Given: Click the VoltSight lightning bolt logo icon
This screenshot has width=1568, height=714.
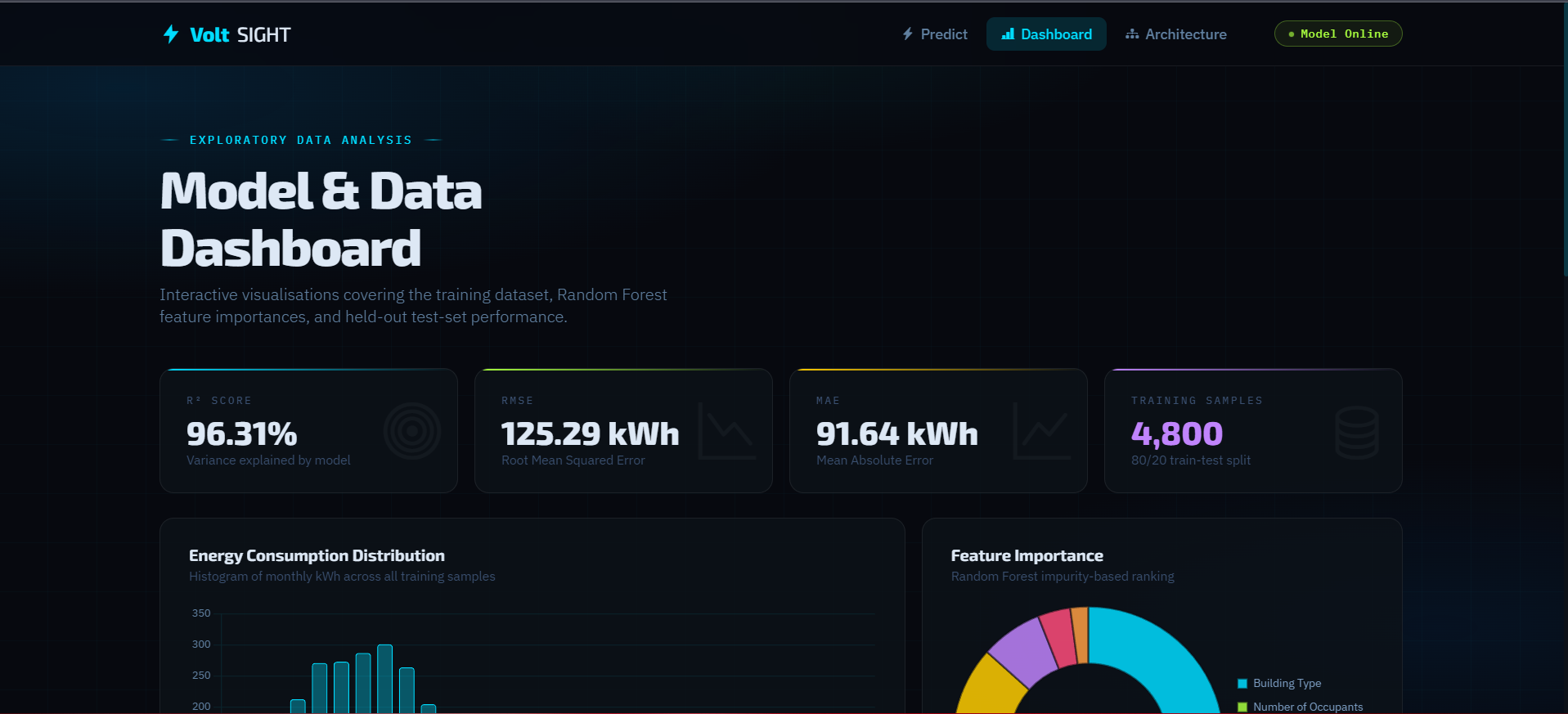Looking at the screenshot, I should pyautogui.click(x=171, y=34).
